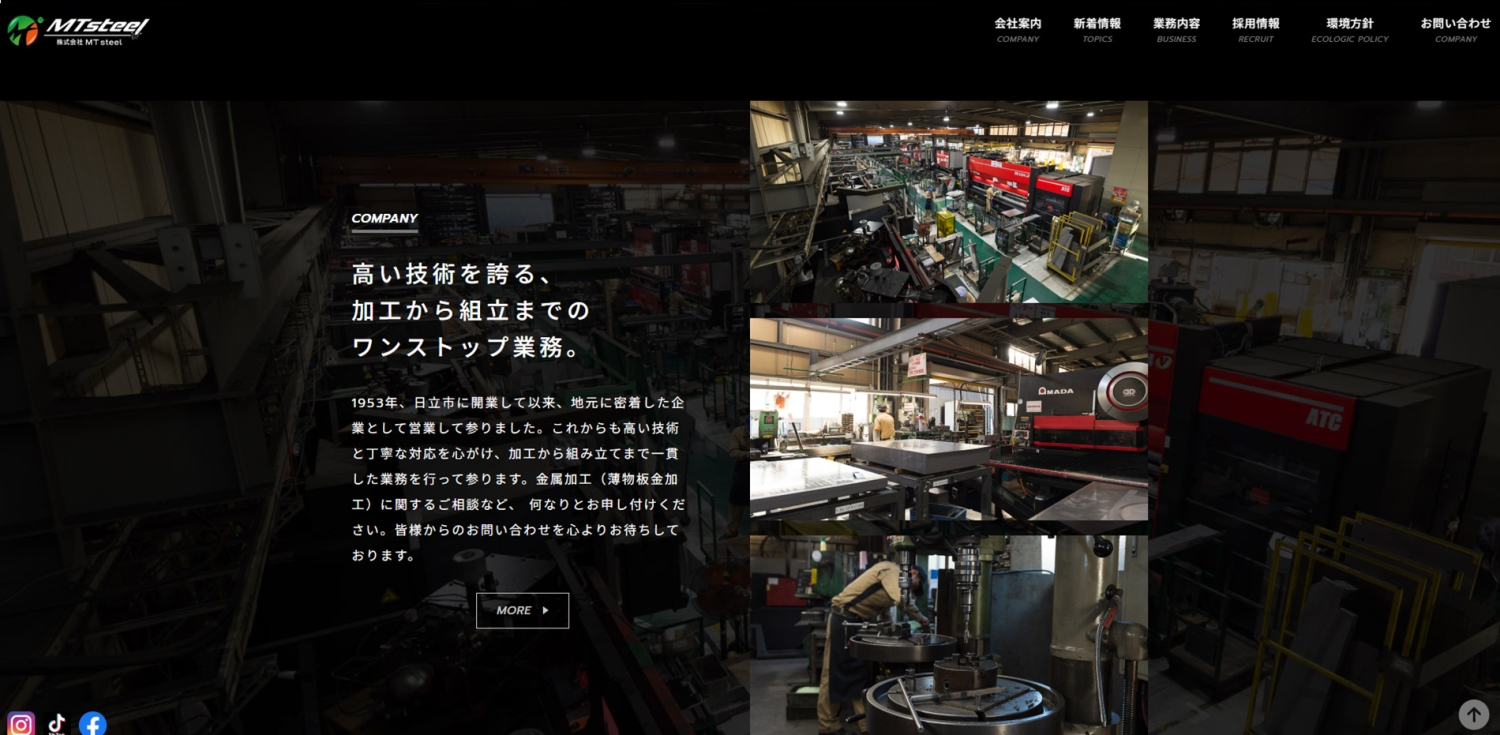Click the Amada machine workshop photo
This screenshot has width=1500, height=735.
click(948, 418)
